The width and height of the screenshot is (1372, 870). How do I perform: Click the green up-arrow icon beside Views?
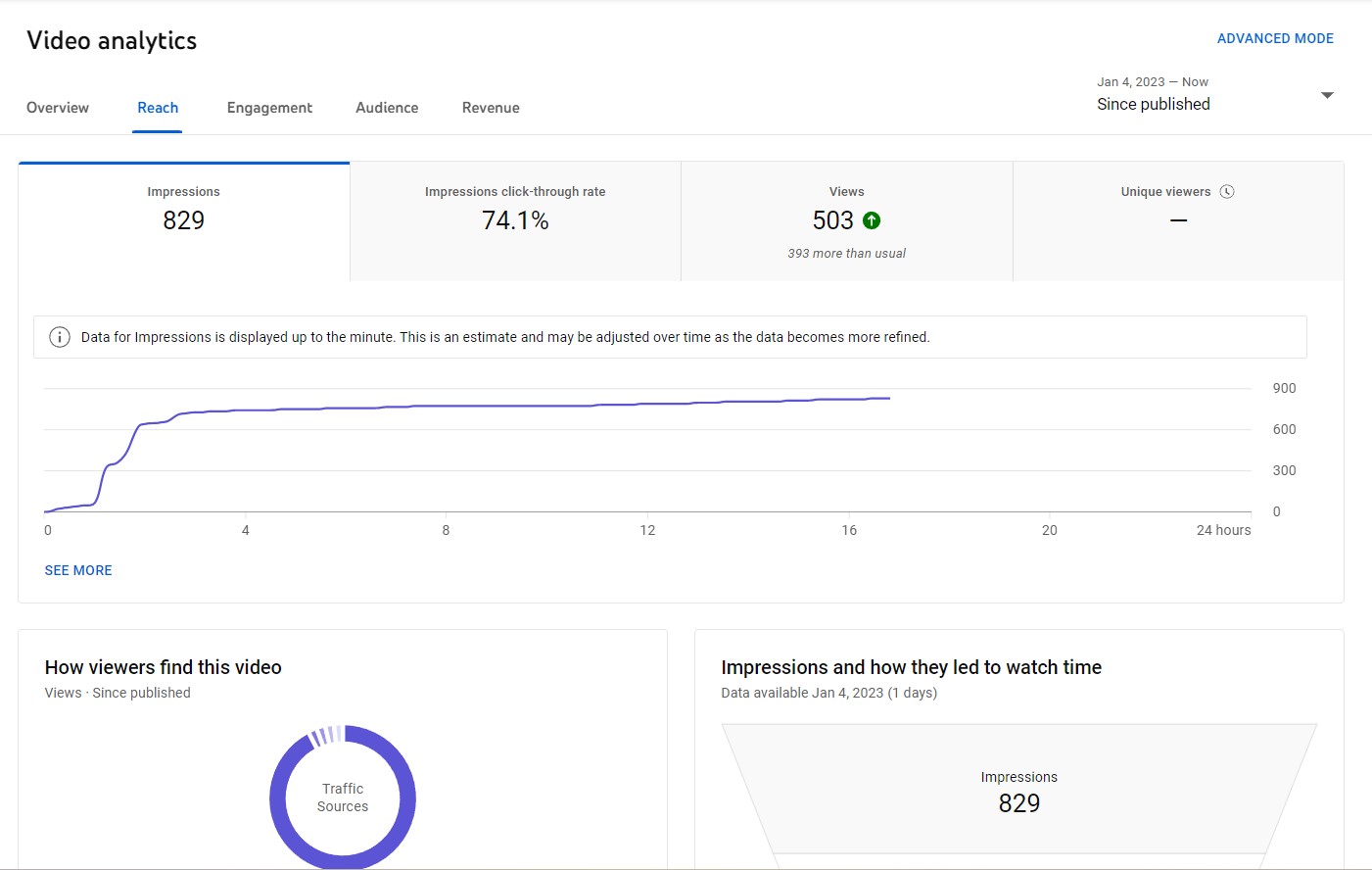[x=872, y=220]
